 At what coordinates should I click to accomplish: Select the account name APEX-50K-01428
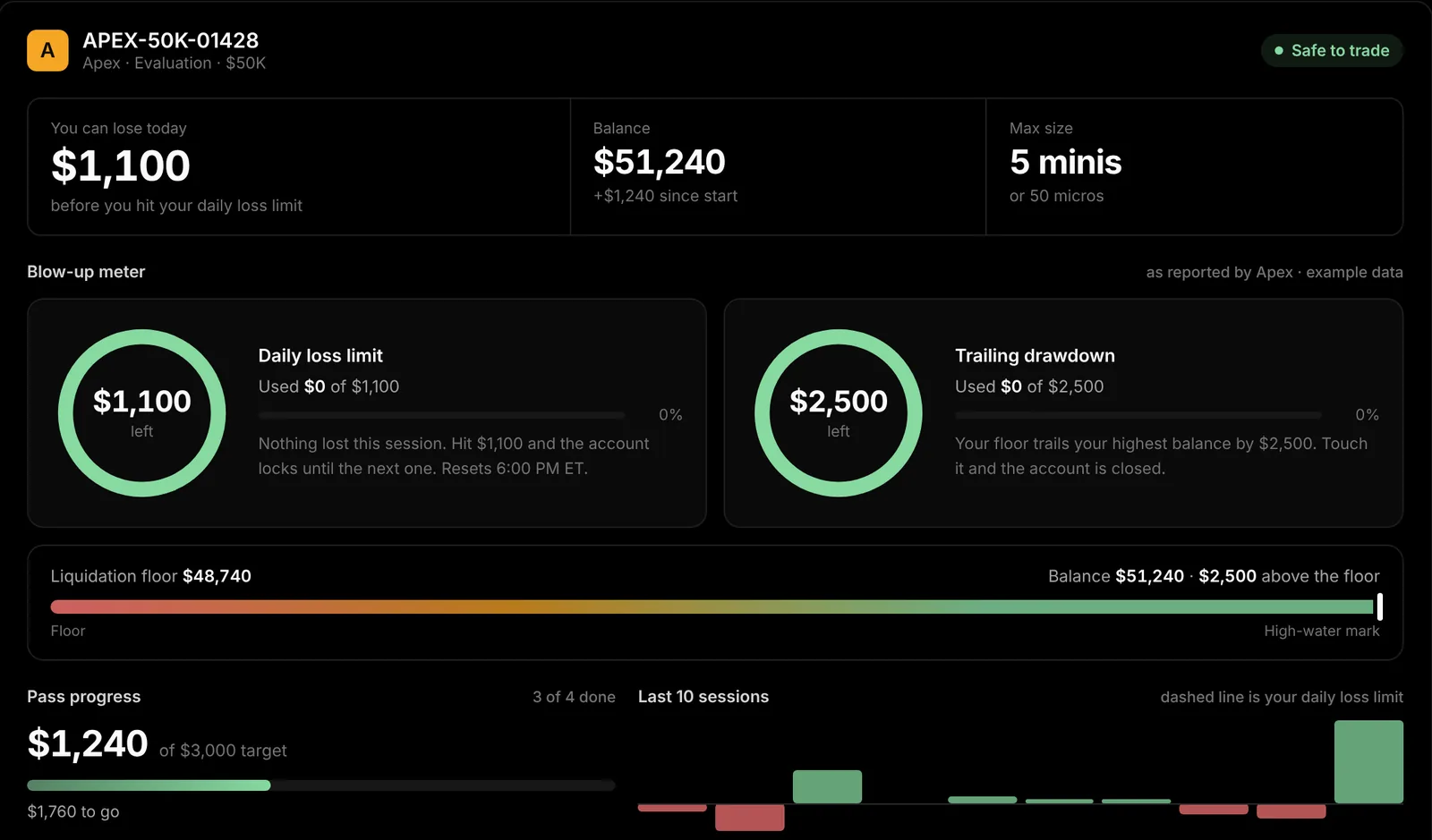171,40
